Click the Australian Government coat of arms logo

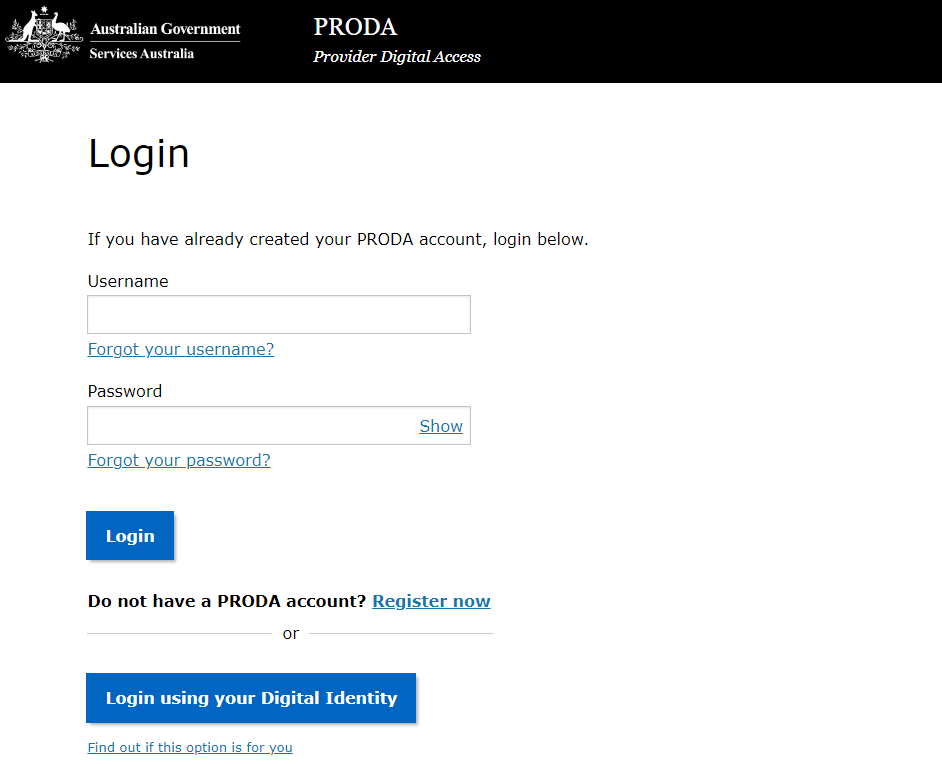(43, 36)
